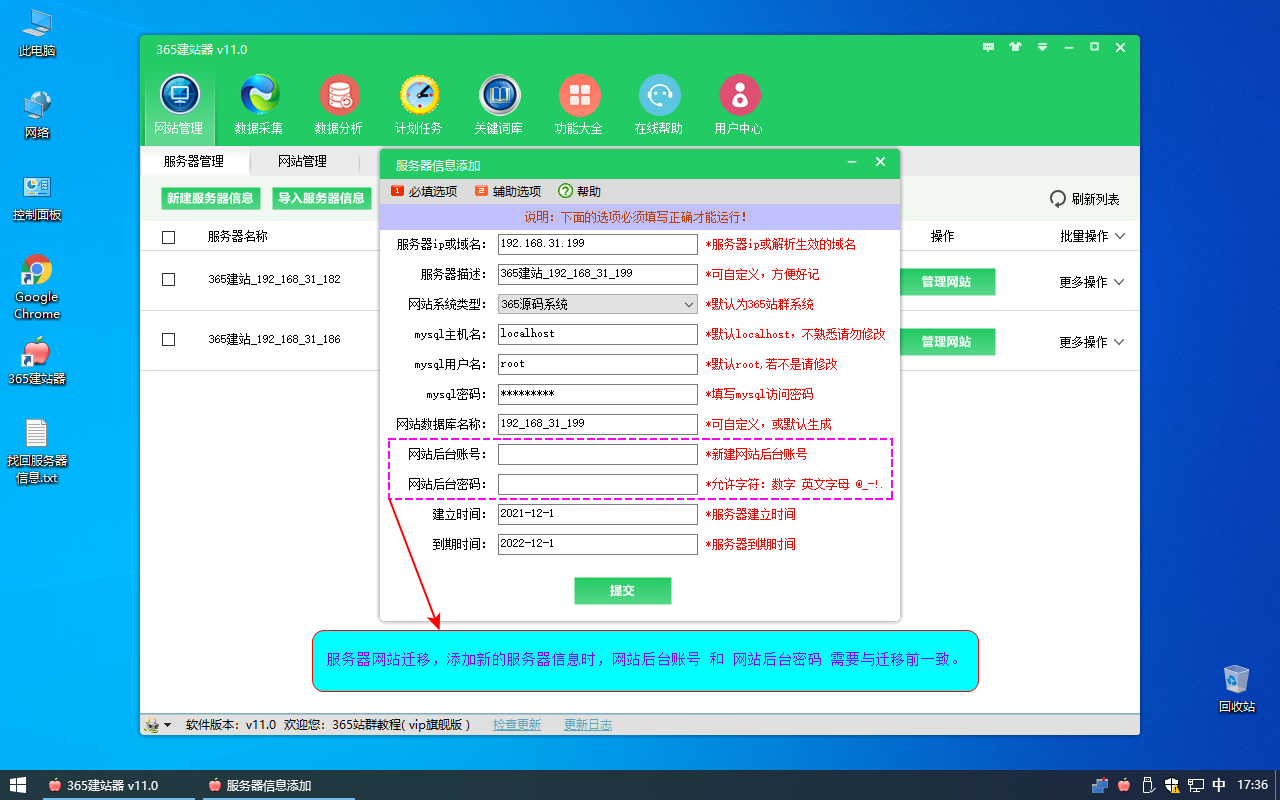Click 管理网站 for the 192_168_31_182 row
This screenshot has width=1280, height=800.
946,282
